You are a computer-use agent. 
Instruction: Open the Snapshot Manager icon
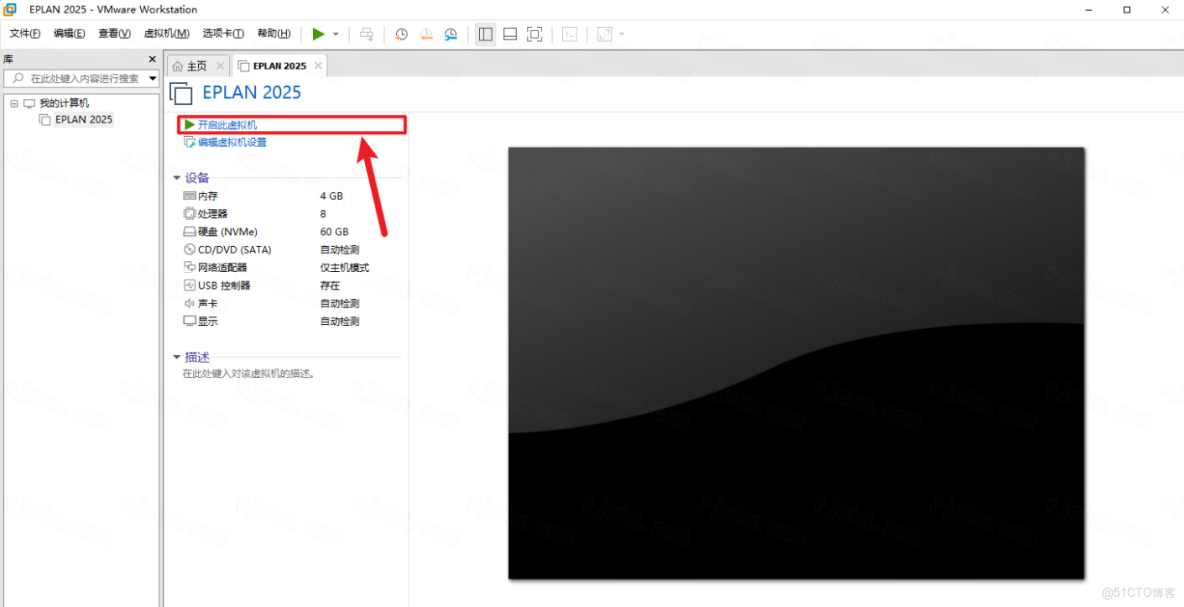(451, 33)
